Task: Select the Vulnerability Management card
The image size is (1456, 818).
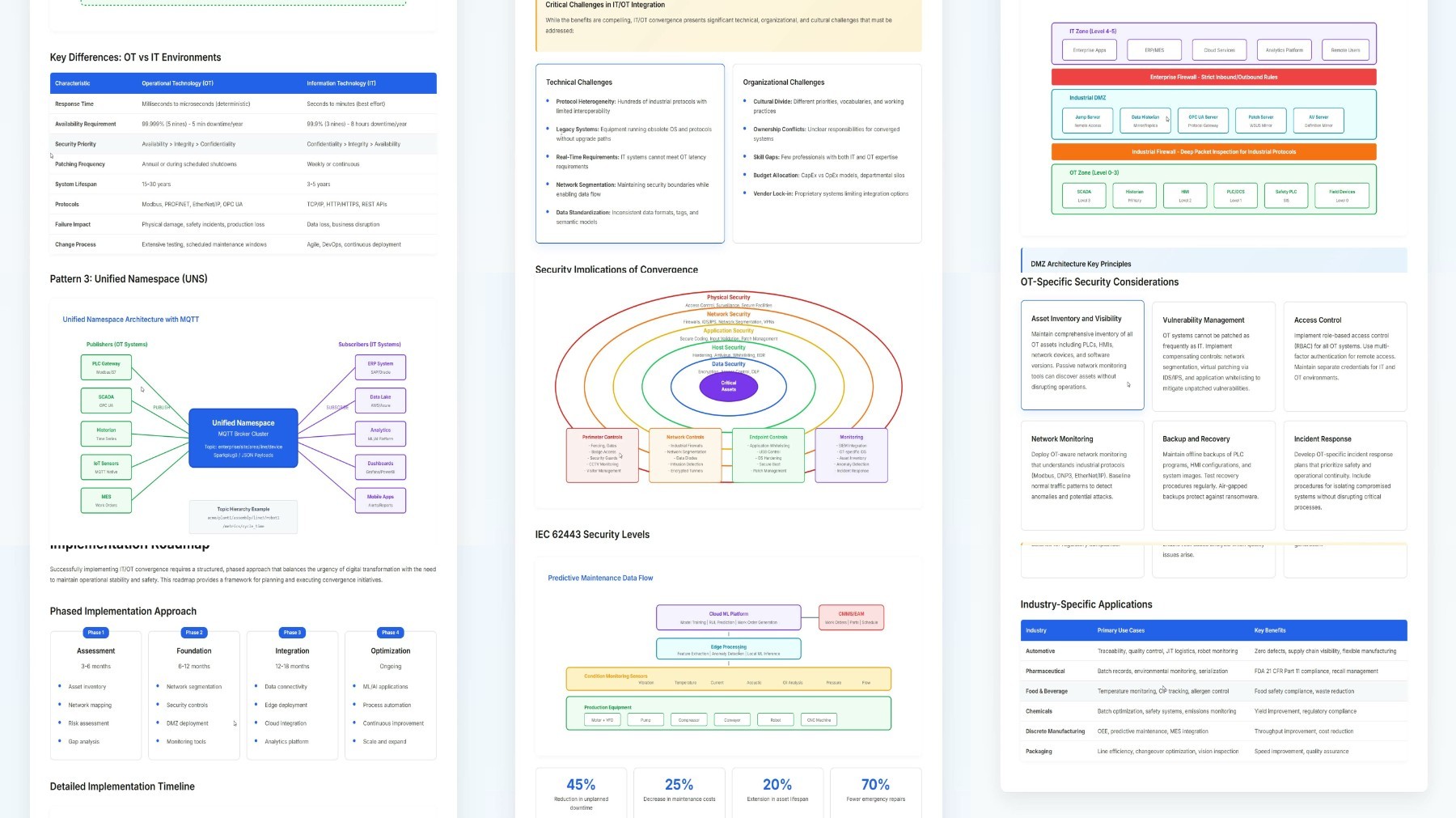Action: click(1214, 357)
